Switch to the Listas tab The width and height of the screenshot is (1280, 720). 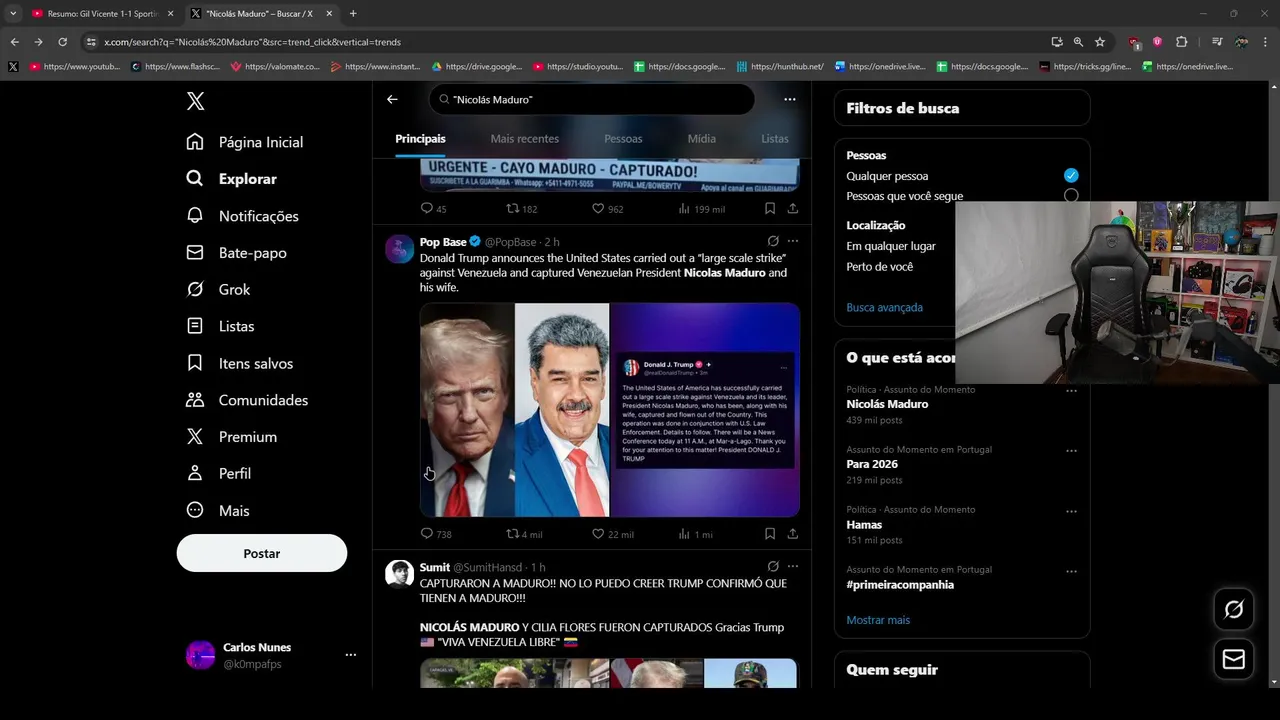775,139
